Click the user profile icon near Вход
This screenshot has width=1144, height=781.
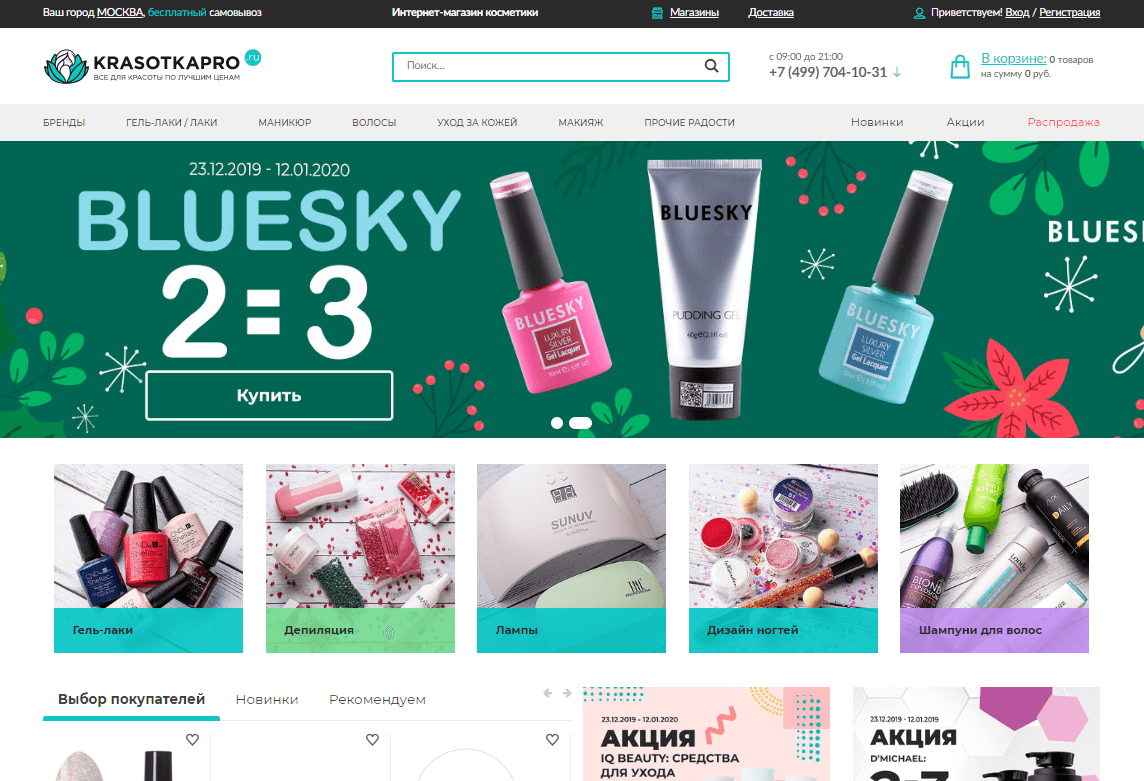pyautogui.click(x=919, y=13)
